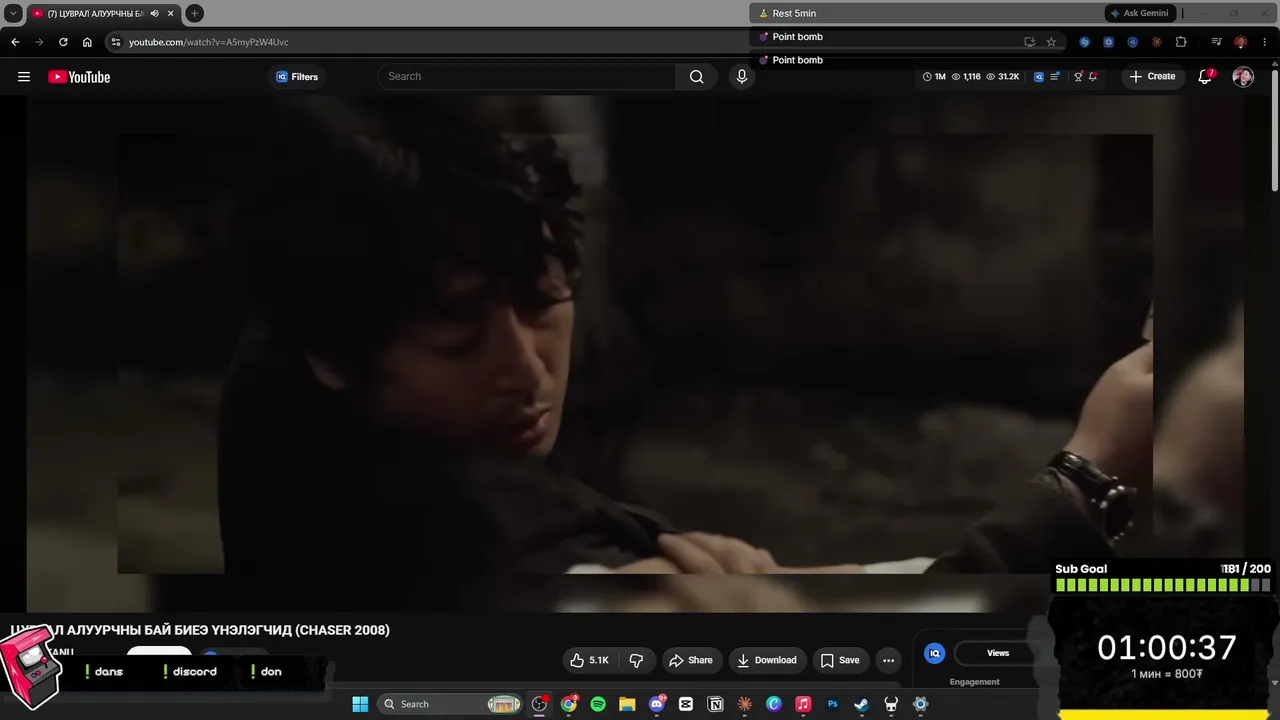Open CapCut from the taskbar

click(x=686, y=704)
